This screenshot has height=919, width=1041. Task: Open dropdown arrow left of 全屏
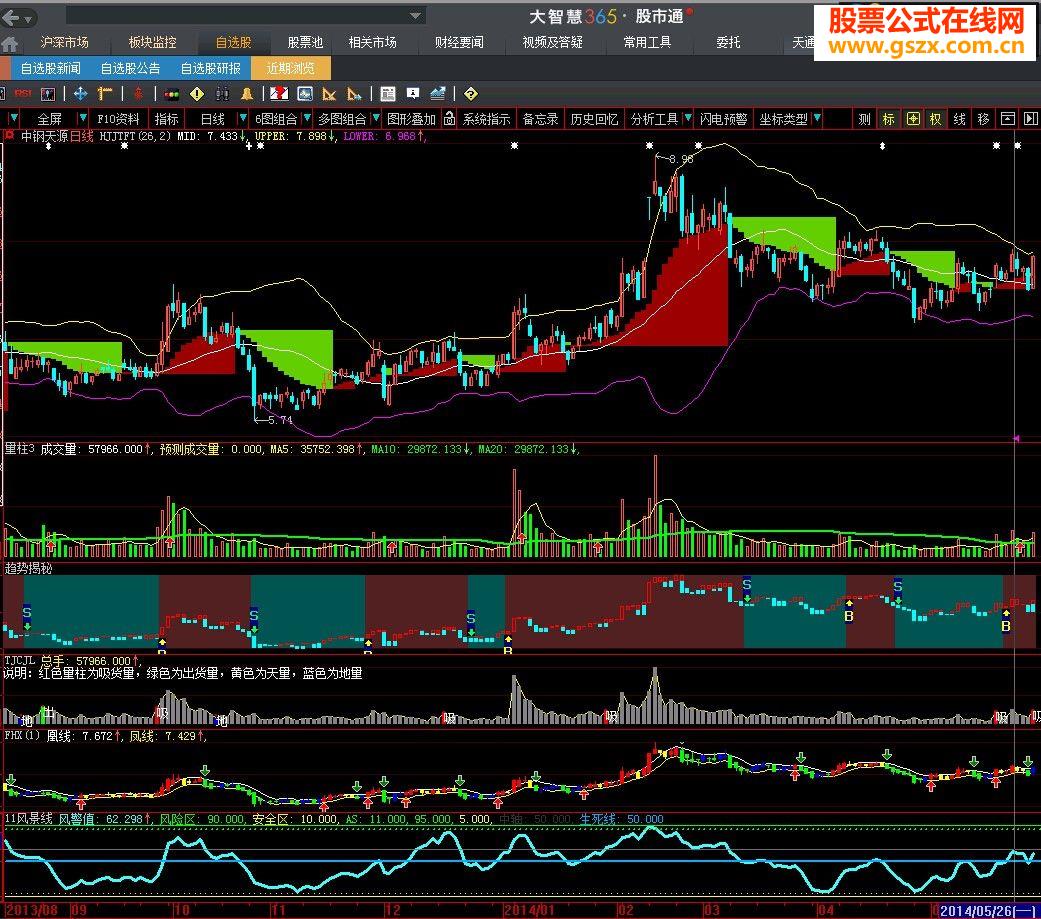(14, 118)
